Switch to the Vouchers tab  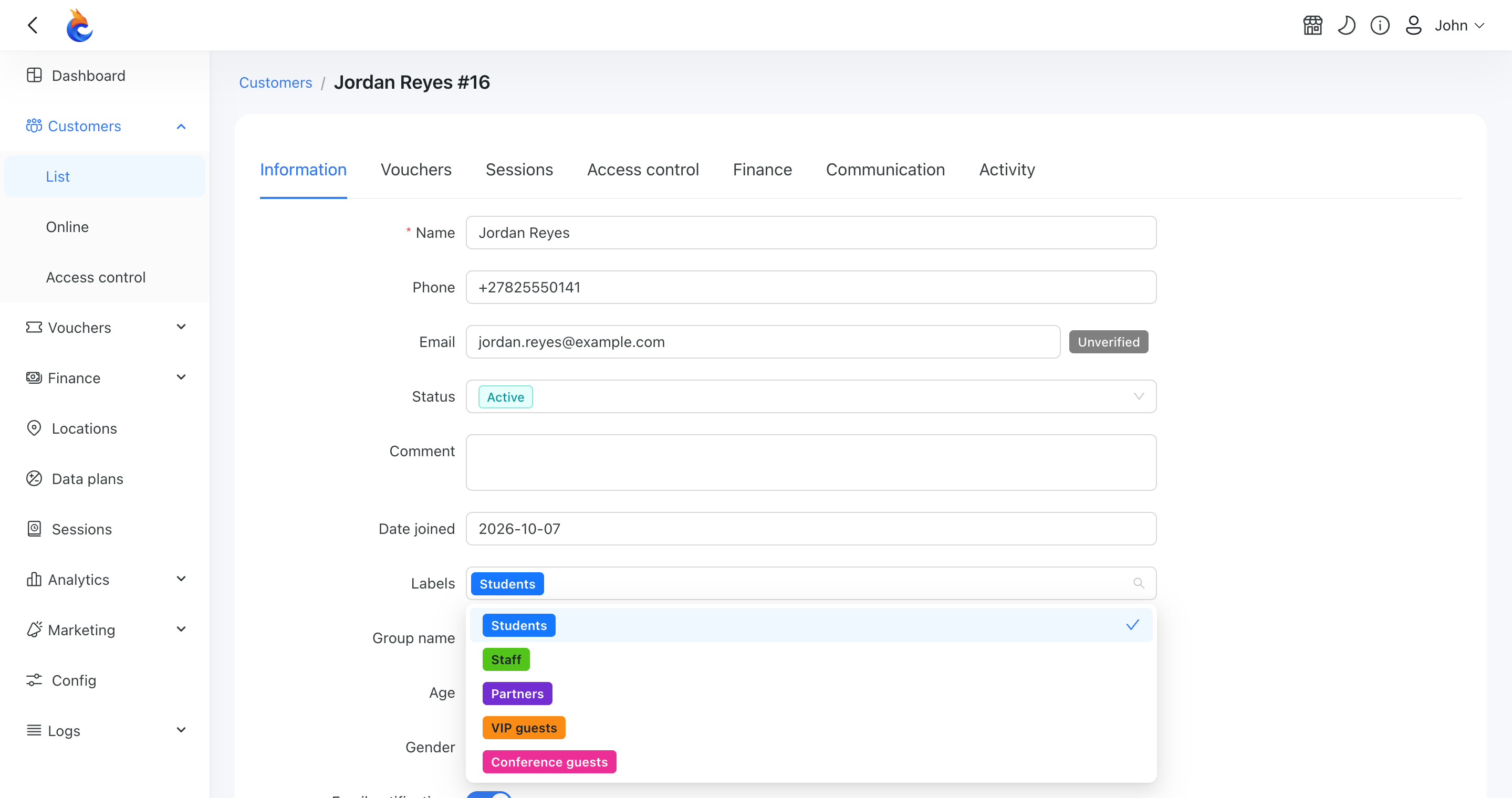click(x=416, y=170)
